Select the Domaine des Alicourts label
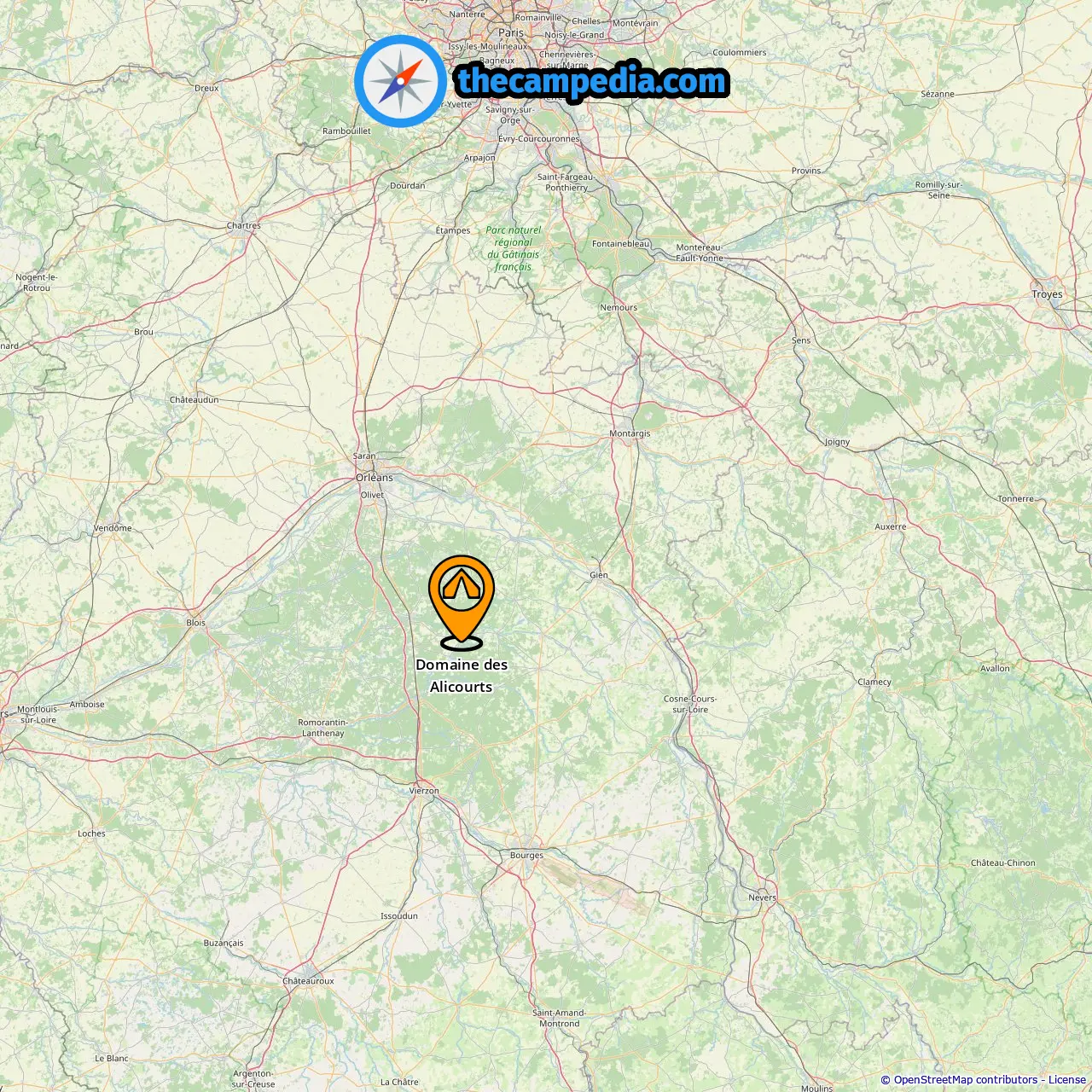1092x1092 pixels. tap(462, 676)
